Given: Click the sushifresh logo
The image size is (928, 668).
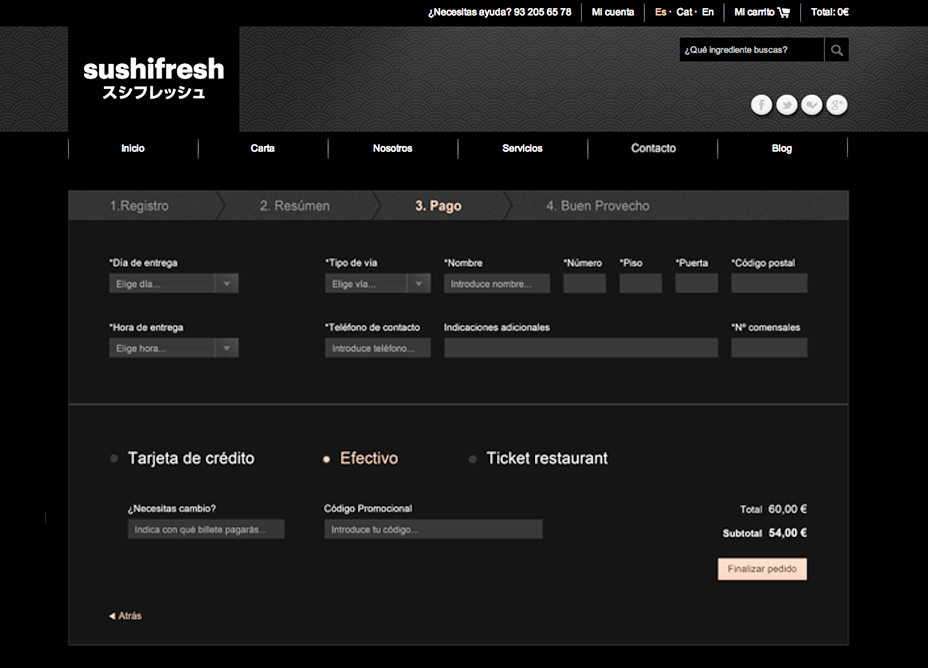Looking at the screenshot, I should pos(153,79).
